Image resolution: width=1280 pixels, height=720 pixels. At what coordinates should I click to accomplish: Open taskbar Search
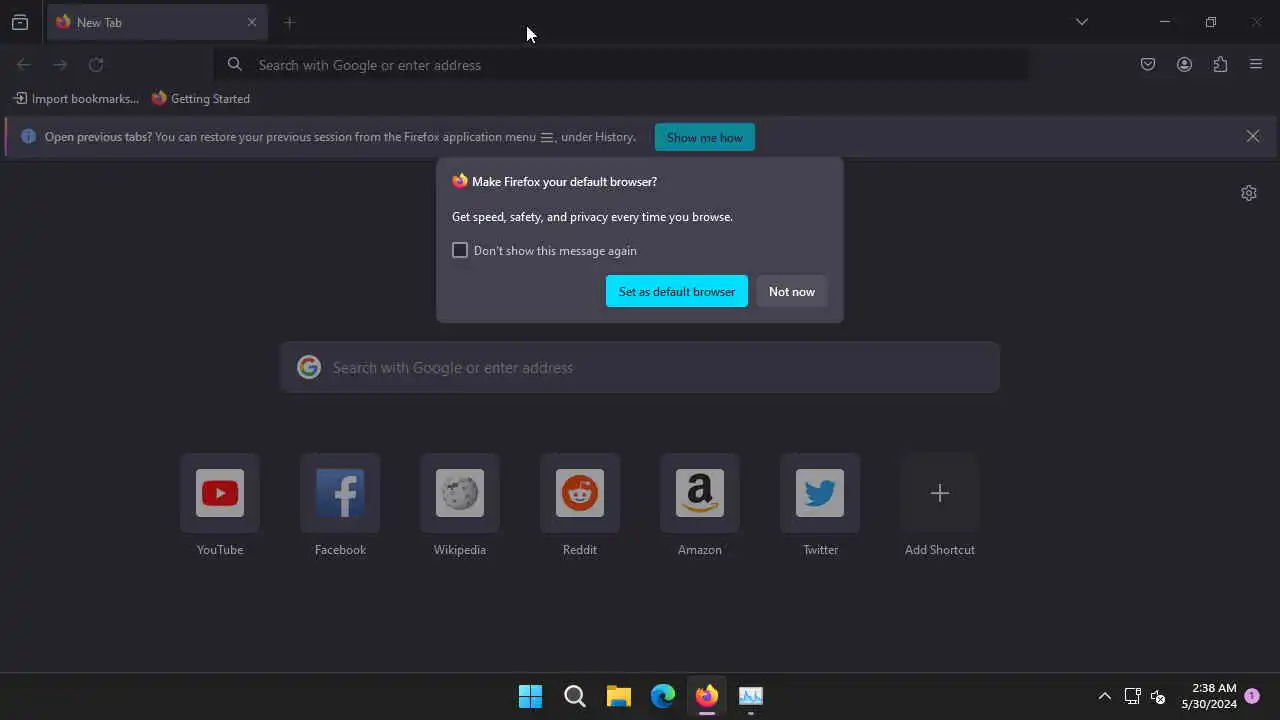point(575,696)
